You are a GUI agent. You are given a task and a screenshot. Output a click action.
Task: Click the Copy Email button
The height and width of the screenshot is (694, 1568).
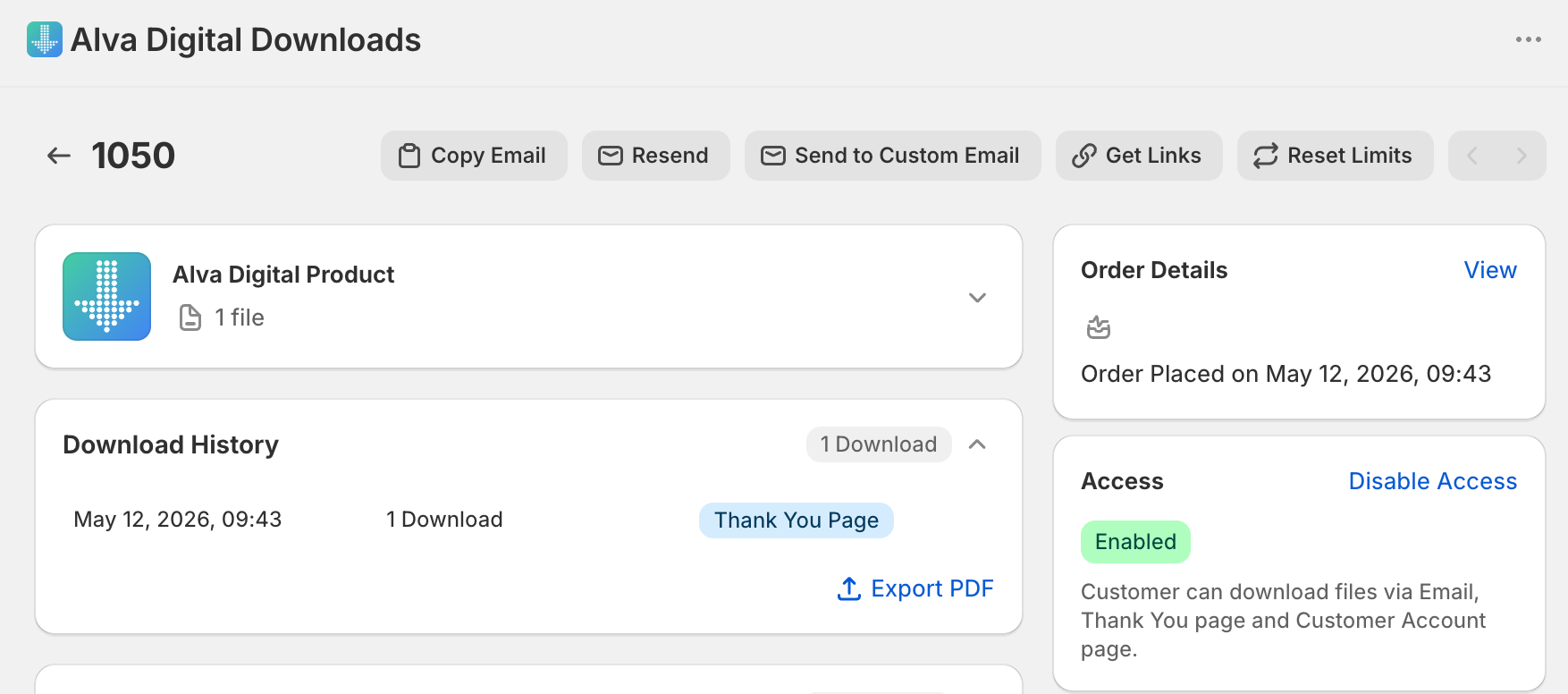pyautogui.click(x=474, y=156)
